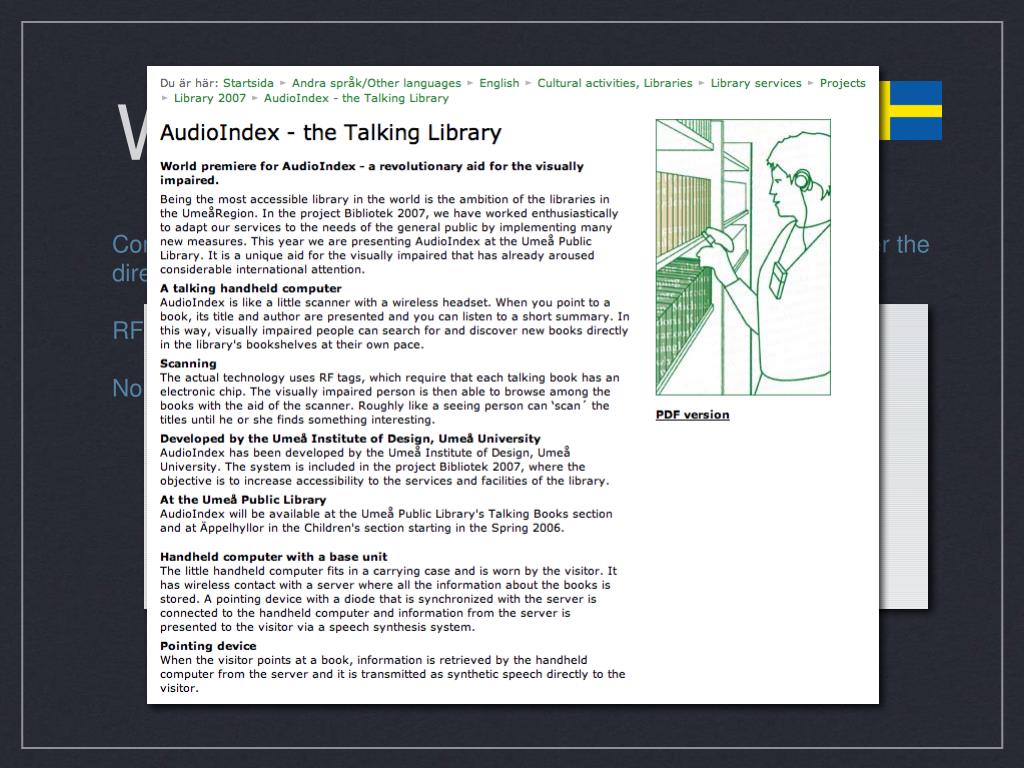Open the Startsida breadcrumb link
This screenshot has width=1024, height=768.
tap(248, 83)
